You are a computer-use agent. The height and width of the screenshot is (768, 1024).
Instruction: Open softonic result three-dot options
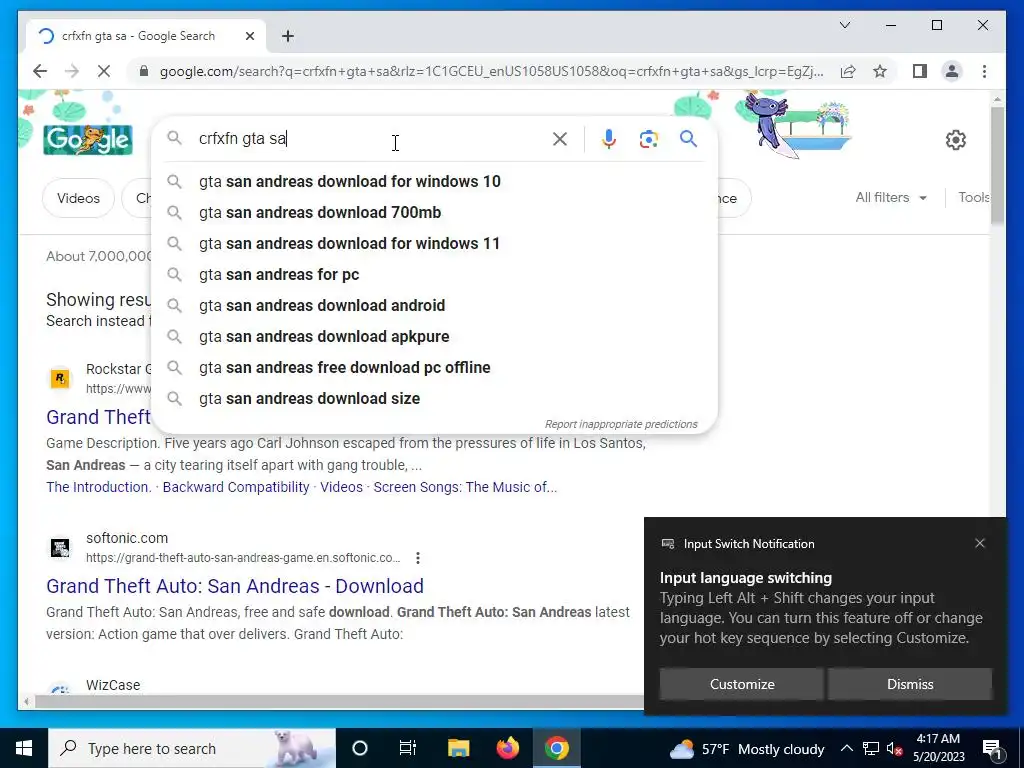(x=418, y=558)
